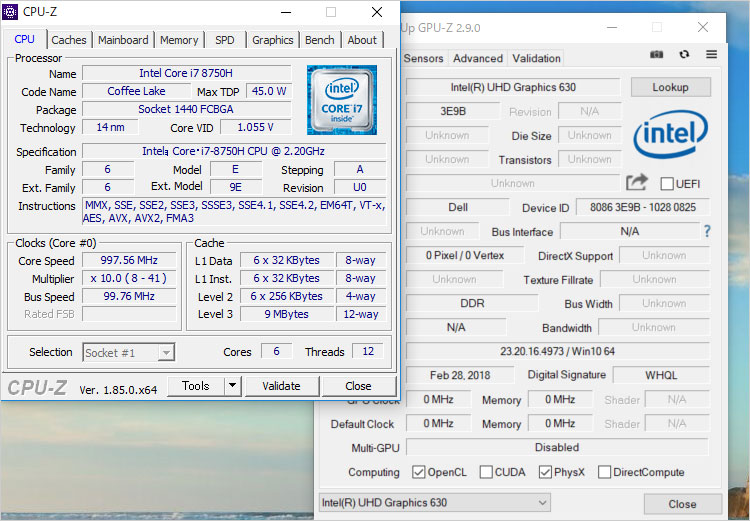Click the CPU-Z Tools button

tap(196, 386)
